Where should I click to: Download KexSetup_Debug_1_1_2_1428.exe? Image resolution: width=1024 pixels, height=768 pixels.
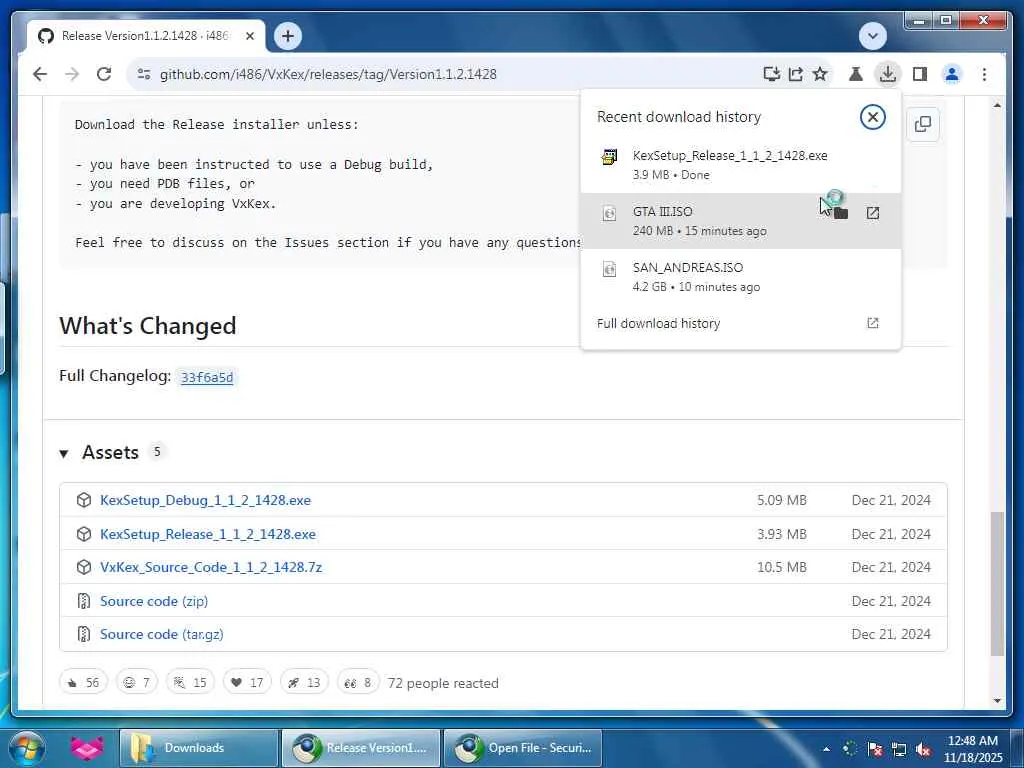coord(205,500)
